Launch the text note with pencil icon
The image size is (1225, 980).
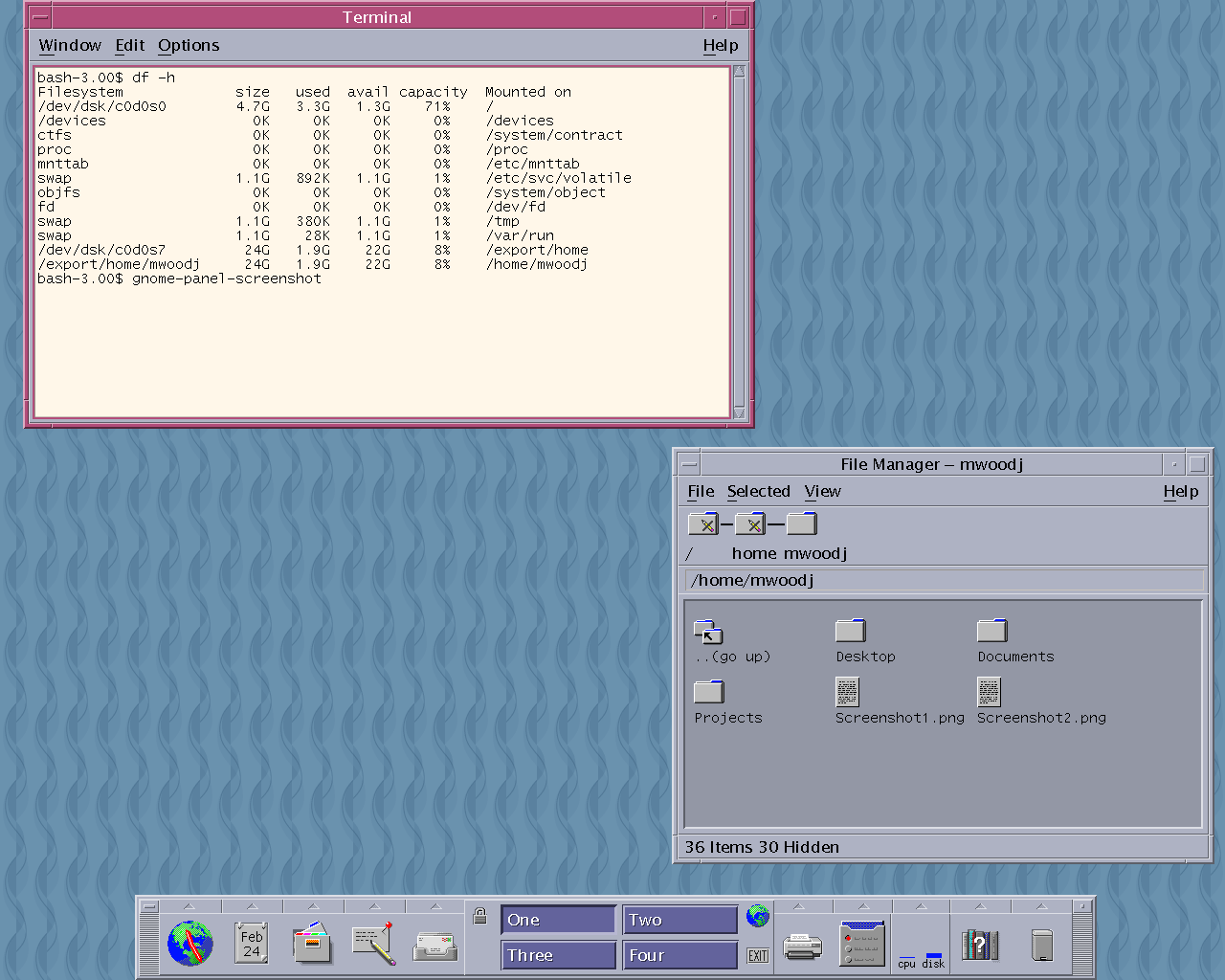373,944
